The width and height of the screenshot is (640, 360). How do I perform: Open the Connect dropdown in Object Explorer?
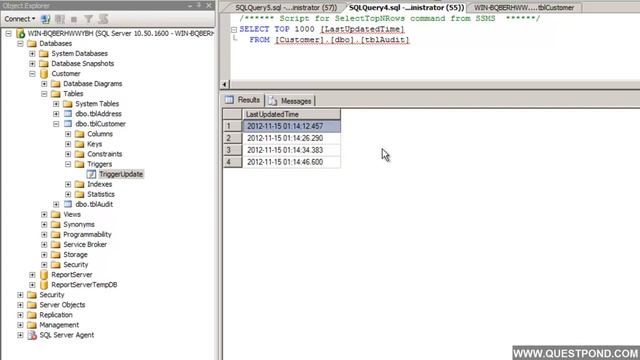20,19
